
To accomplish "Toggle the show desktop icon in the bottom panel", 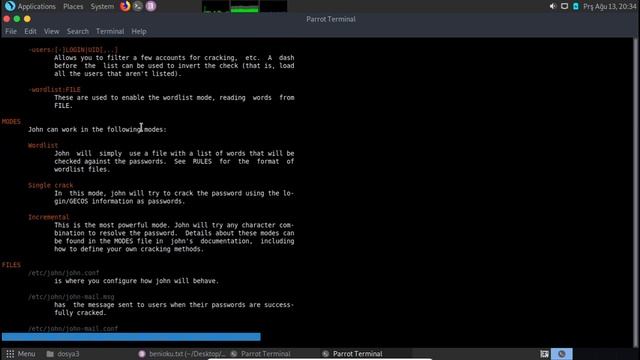I will point(544,354).
